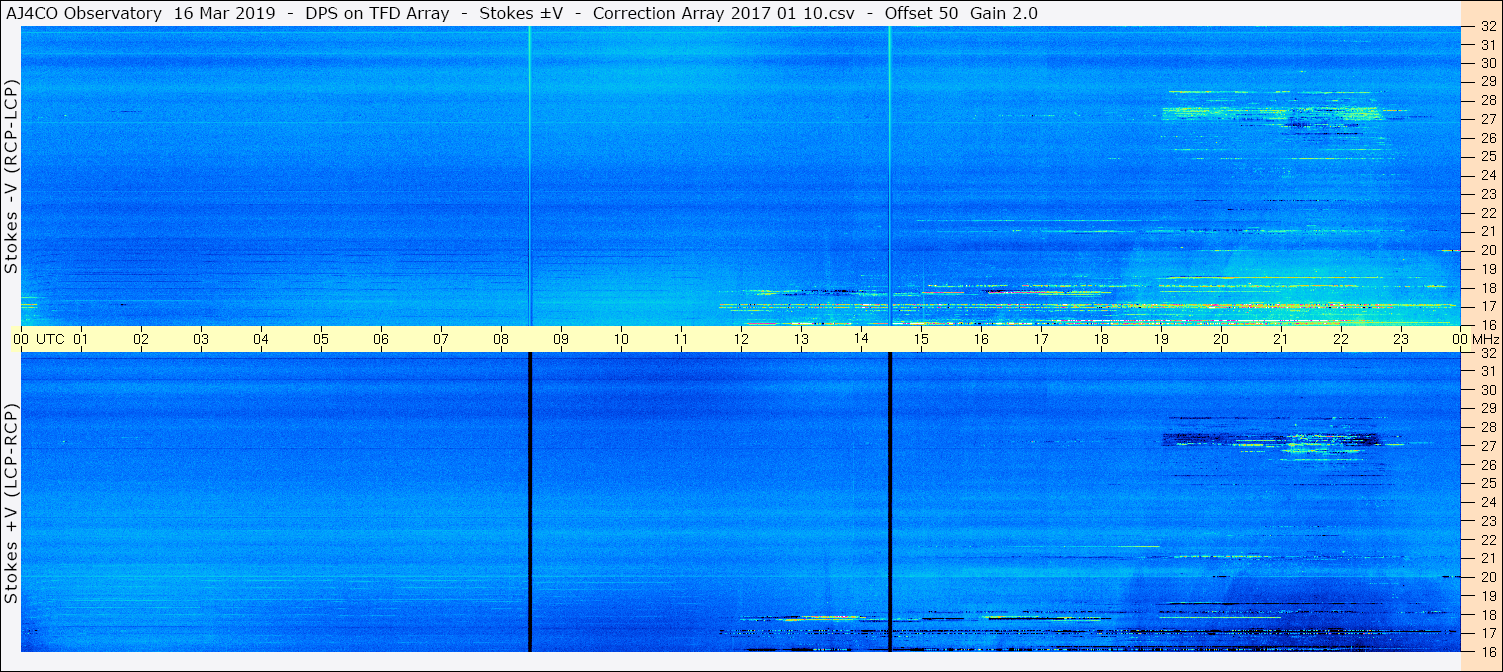Select the 01 hour tick on time axis
This screenshot has width=1503, height=672.
81,339
